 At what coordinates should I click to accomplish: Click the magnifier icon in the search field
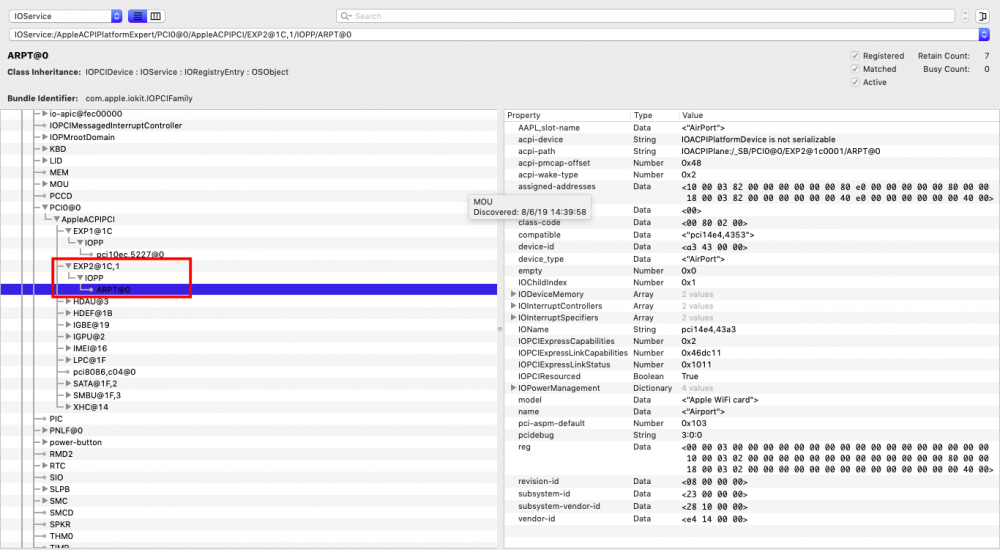point(346,16)
